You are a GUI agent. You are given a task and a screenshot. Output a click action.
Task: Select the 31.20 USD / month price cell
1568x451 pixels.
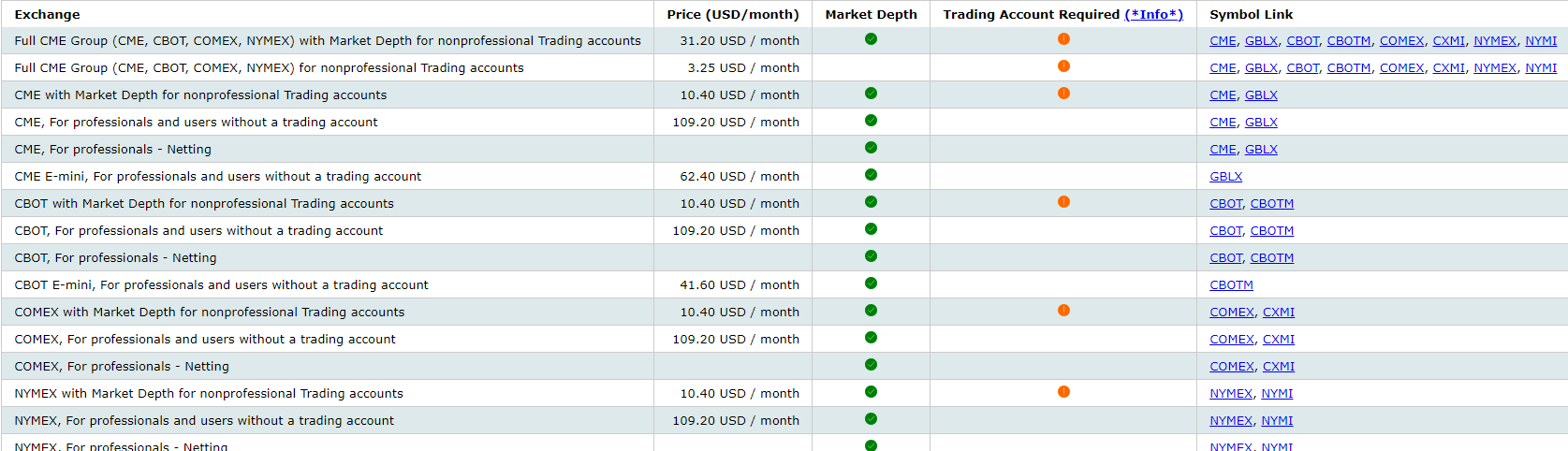click(x=740, y=41)
